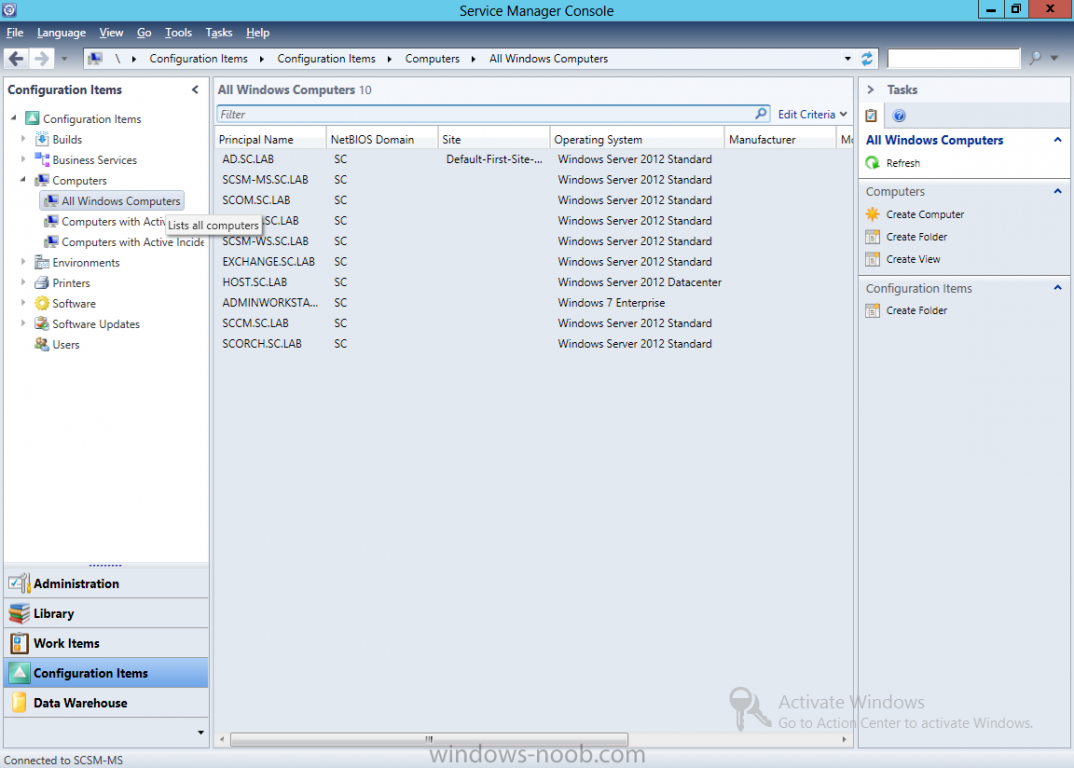This screenshot has width=1074, height=768.
Task: Click the Work Items workspace icon
Action: tap(19, 643)
